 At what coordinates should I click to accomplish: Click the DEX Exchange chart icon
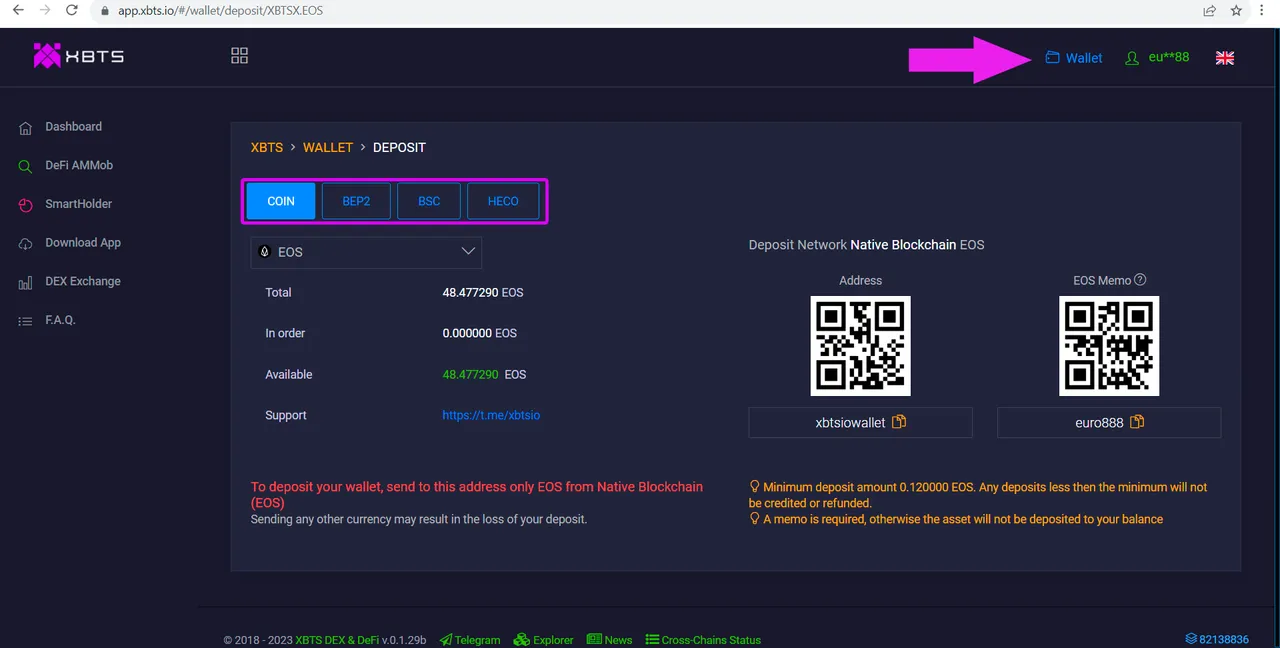[x=25, y=283]
